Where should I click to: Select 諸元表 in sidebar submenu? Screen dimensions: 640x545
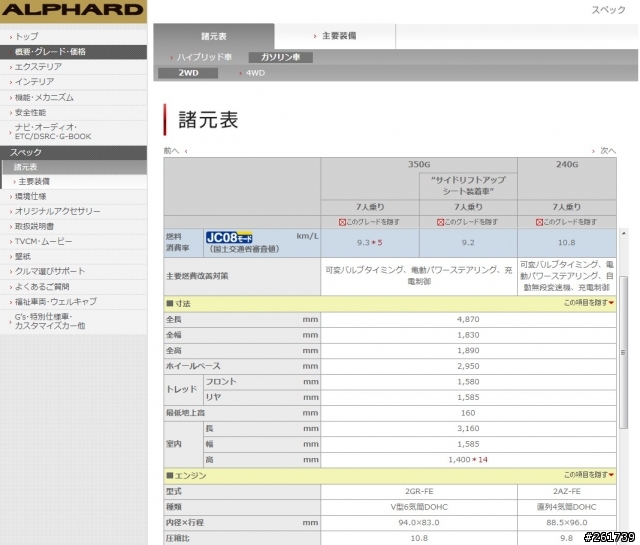tap(74, 167)
